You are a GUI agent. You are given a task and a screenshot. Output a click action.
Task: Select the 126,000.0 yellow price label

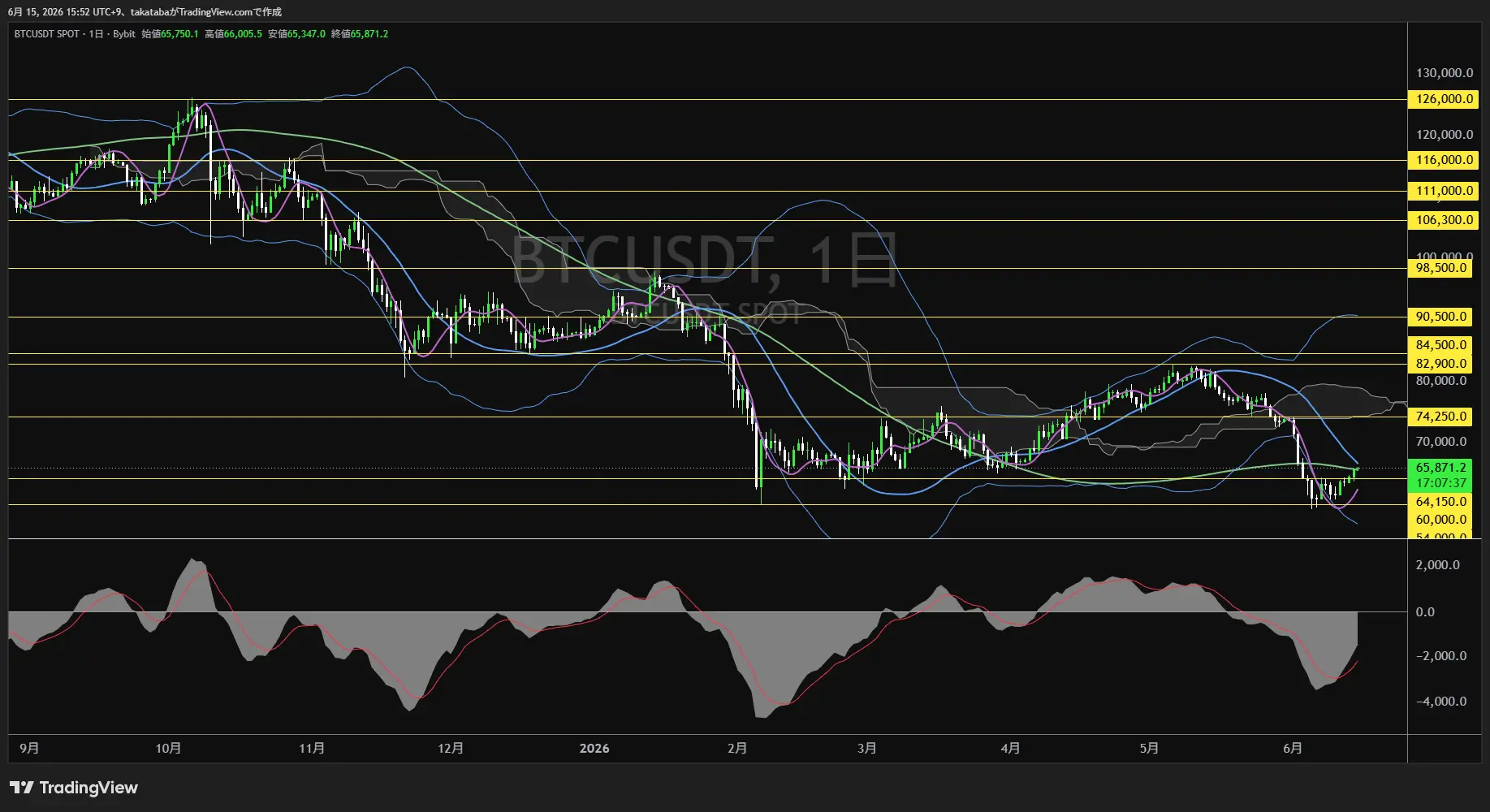tap(1445, 99)
